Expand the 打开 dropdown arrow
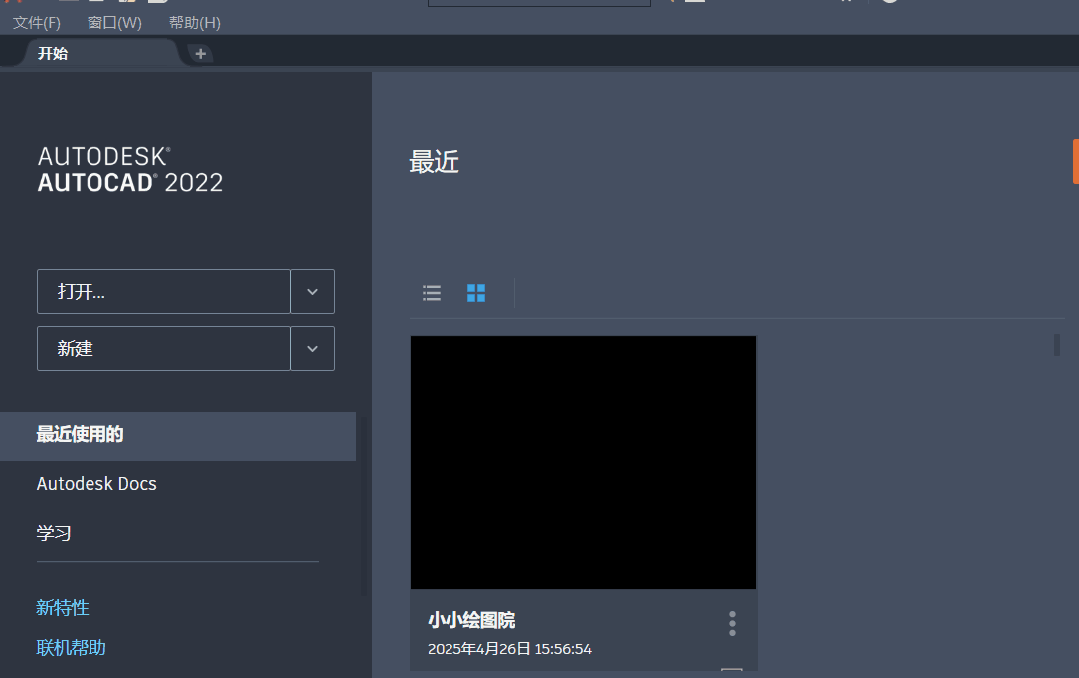 [x=312, y=291]
